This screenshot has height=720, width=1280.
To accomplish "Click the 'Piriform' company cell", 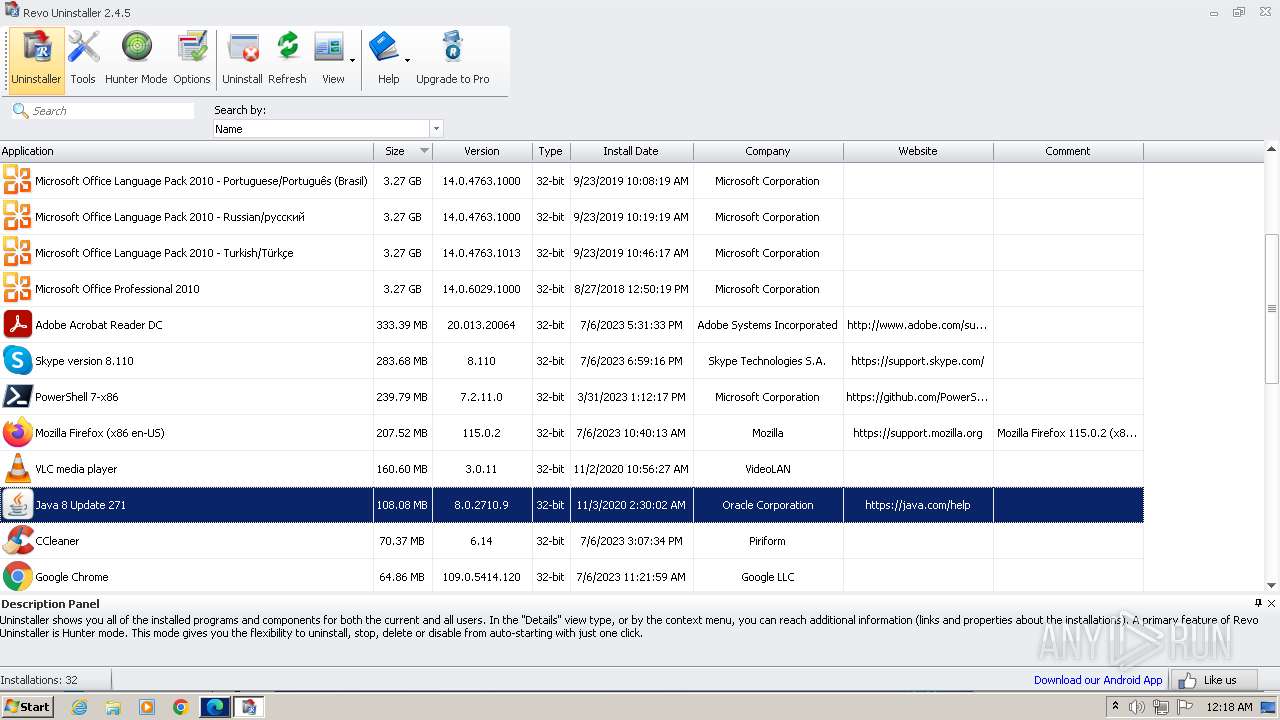I will (768, 541).
